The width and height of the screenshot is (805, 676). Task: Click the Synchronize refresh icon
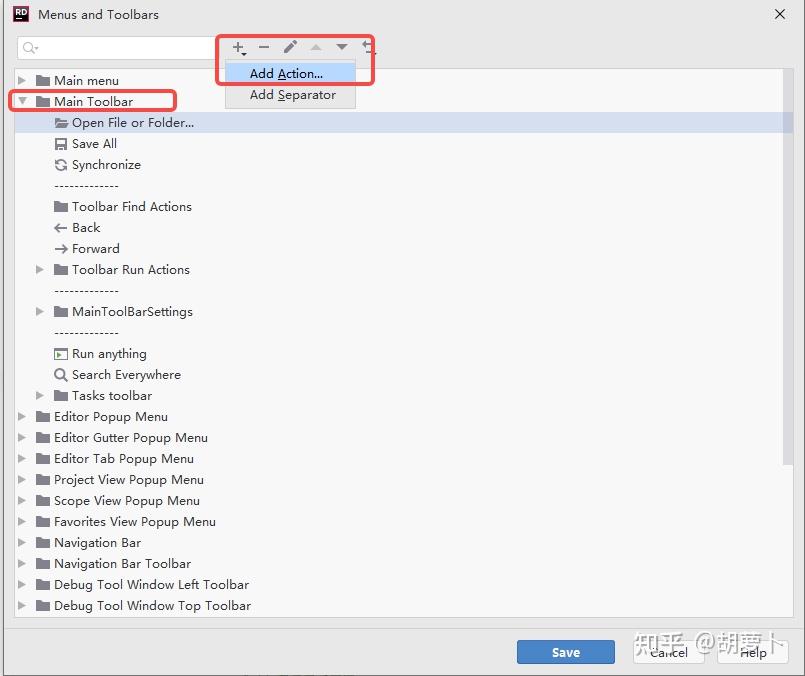[x=60, y=164]
